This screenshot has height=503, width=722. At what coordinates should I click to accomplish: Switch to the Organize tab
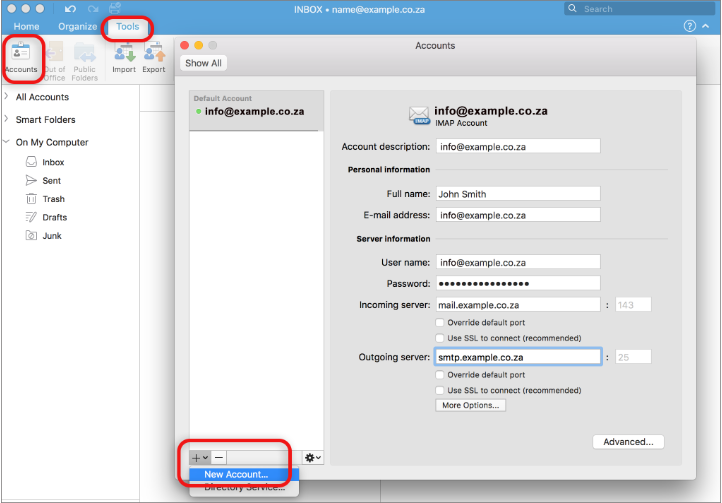(77, 26)
